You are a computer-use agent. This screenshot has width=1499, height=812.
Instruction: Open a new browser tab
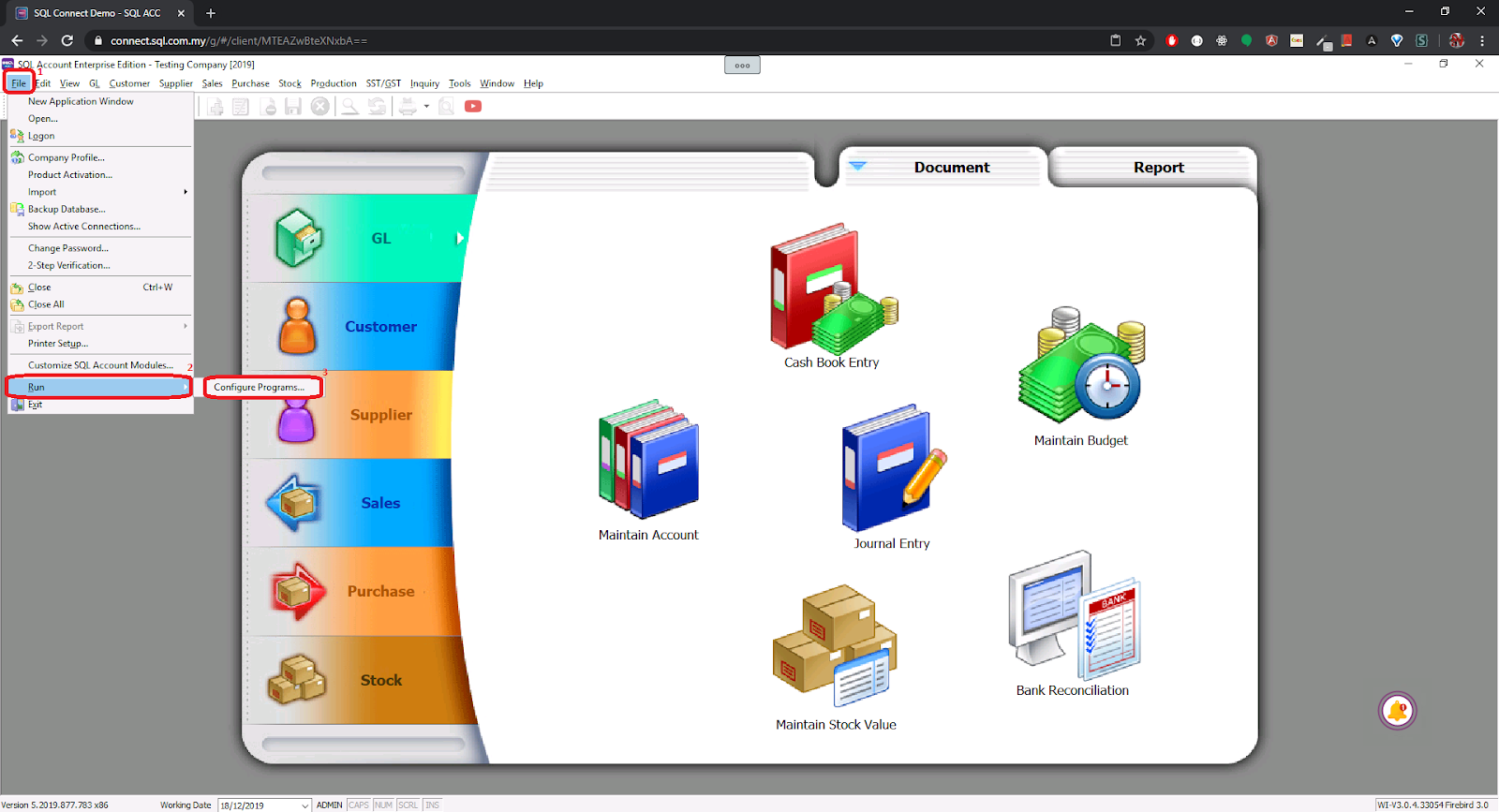coord(211,13)
